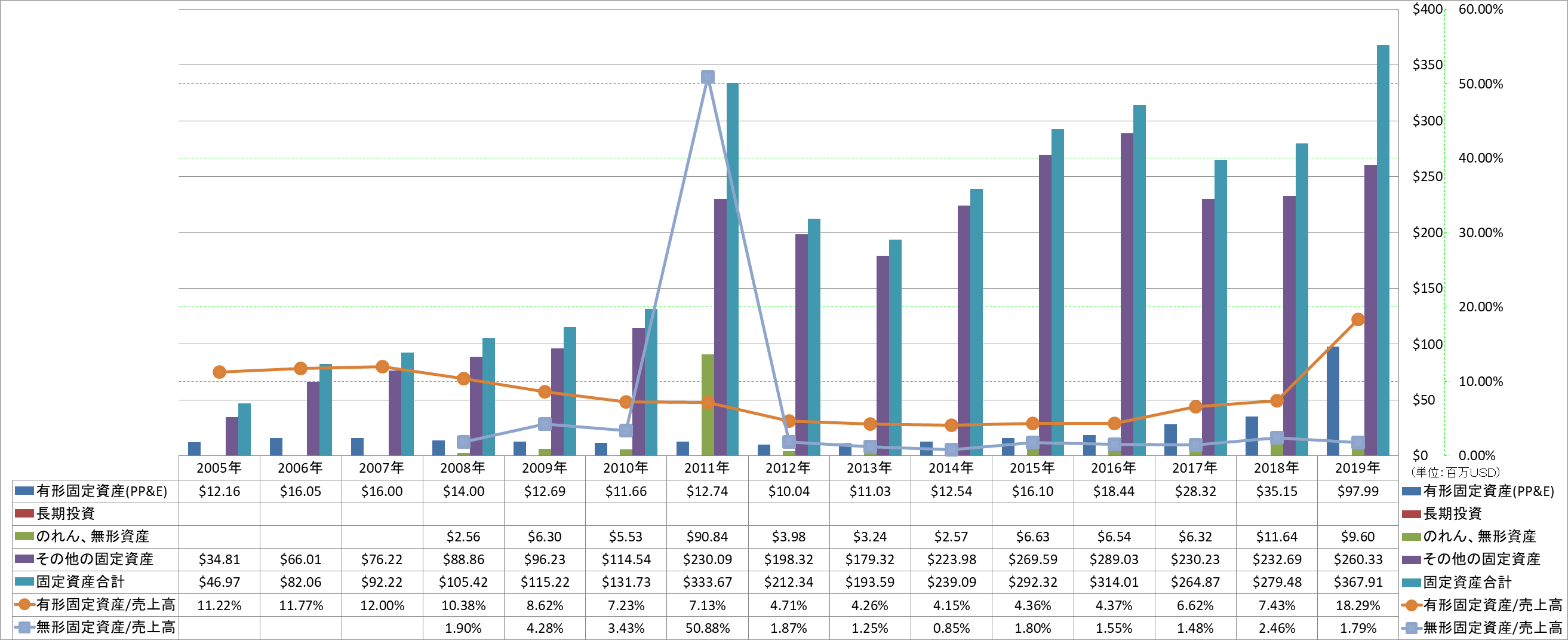
Task: Click the orange circle marker for 2019
Action: tap(1357, 320)
